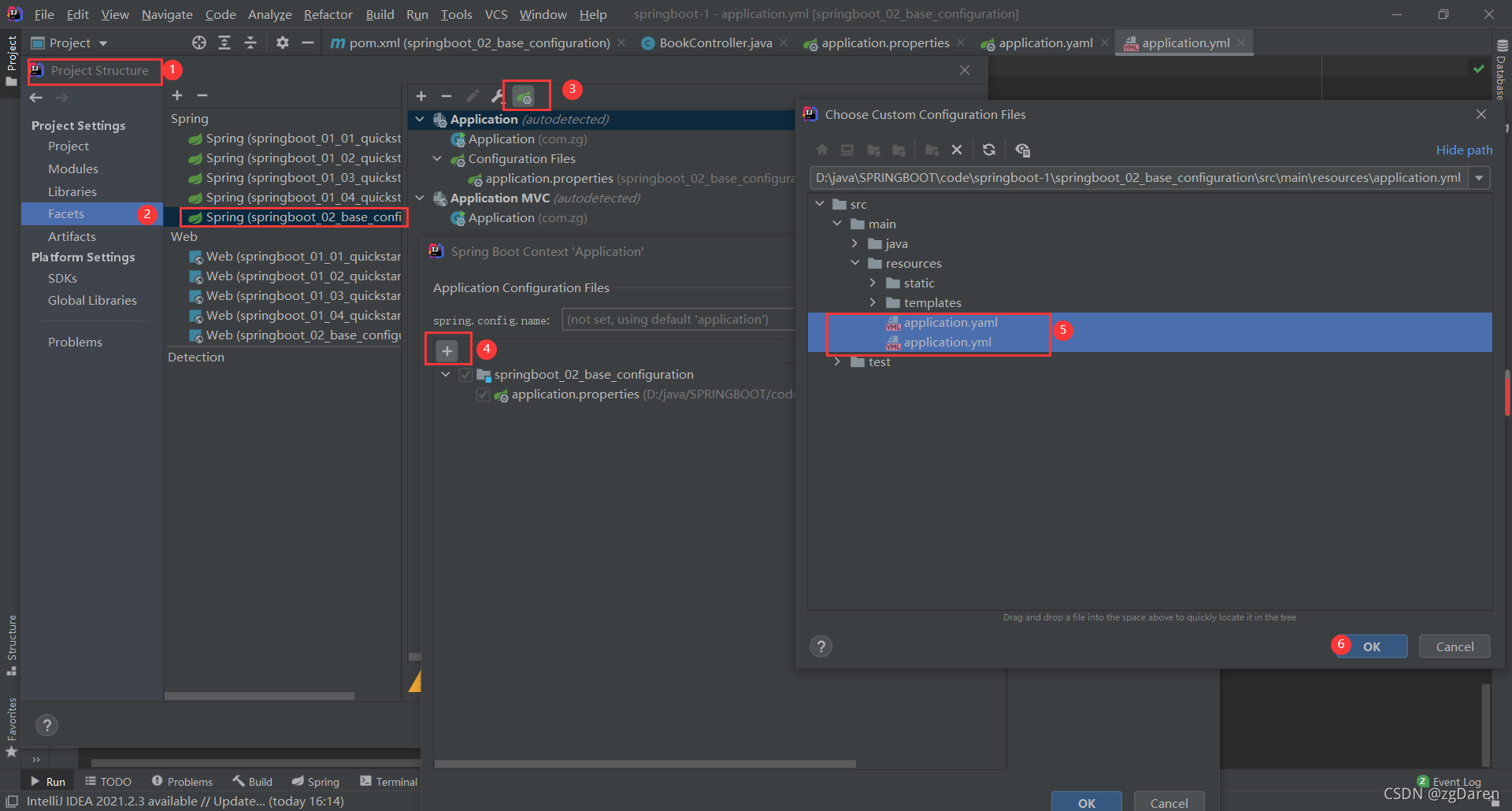Click the Hide path link
1512x811 pixels.
[x=1464, y=150]
